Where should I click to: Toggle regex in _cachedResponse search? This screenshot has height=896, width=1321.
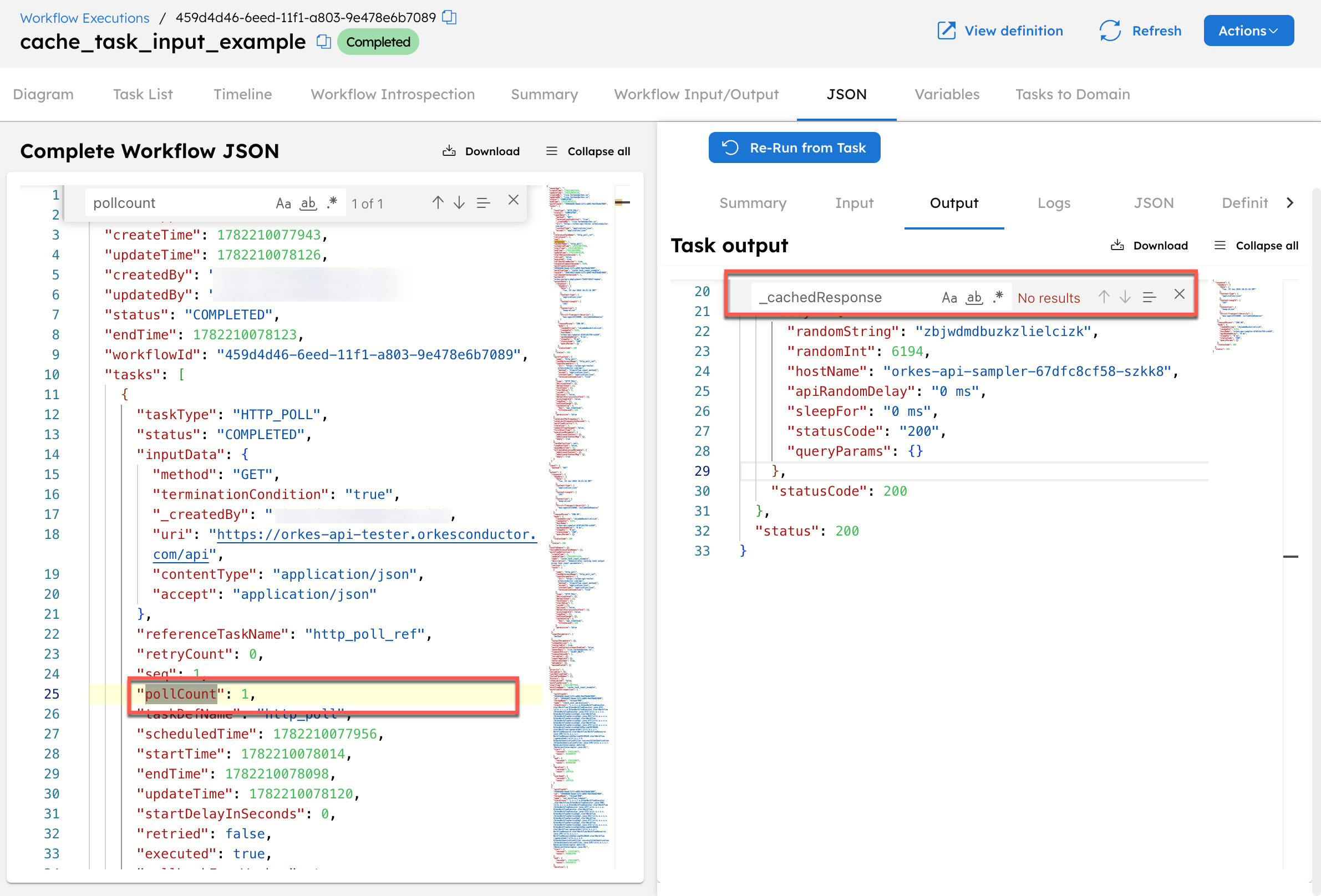pos(998,297)
